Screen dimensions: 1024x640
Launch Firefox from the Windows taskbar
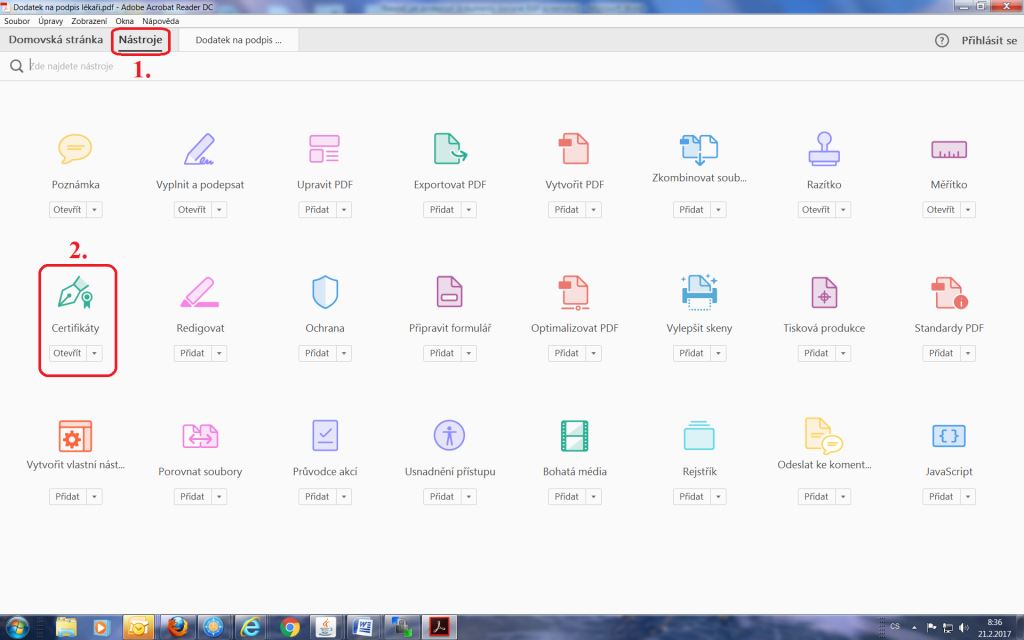(177, 627)
